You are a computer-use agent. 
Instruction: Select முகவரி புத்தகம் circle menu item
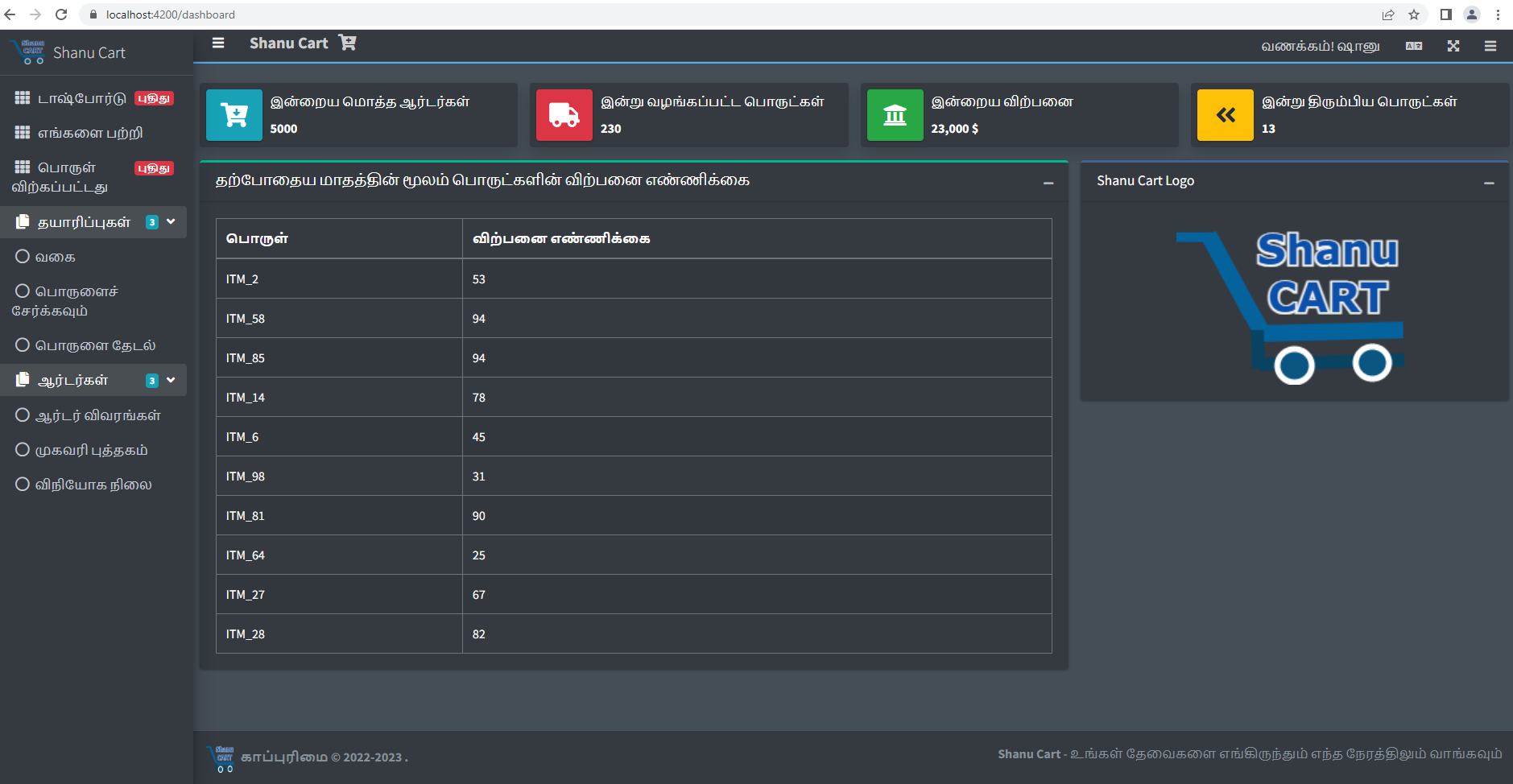(93, 450)
